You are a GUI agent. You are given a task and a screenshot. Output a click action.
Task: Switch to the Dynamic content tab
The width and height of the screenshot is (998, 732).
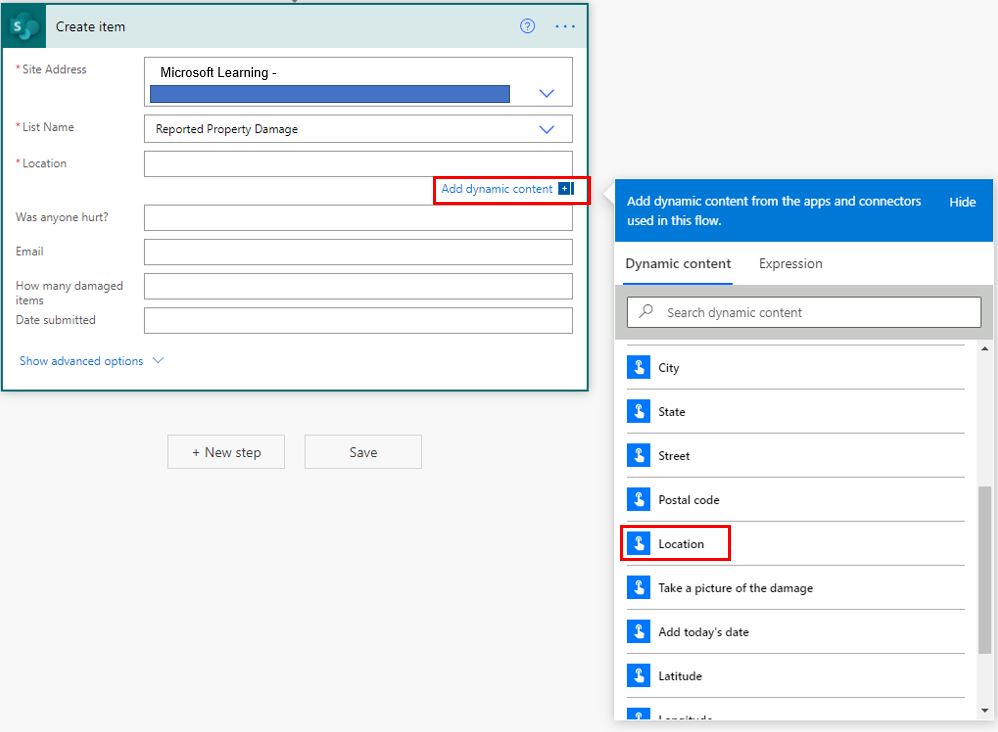click(x=678, y=264)
